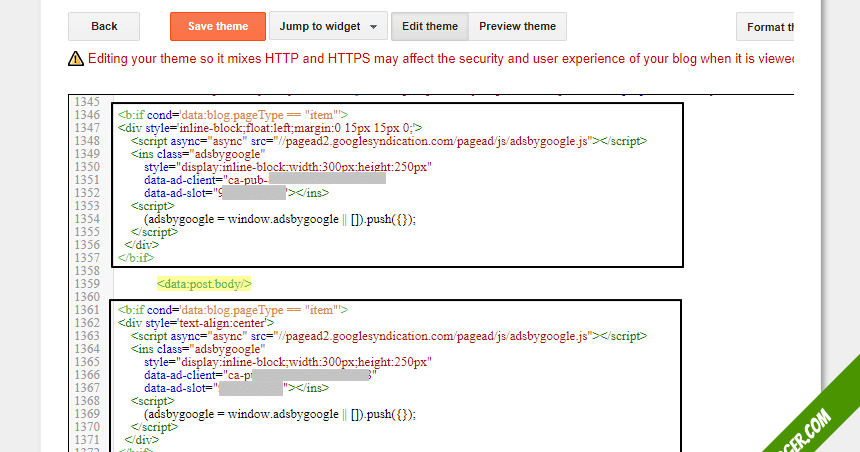The image size is (860, 452).
Task: Click the Format theme button
Action: [x=765, y=27]
